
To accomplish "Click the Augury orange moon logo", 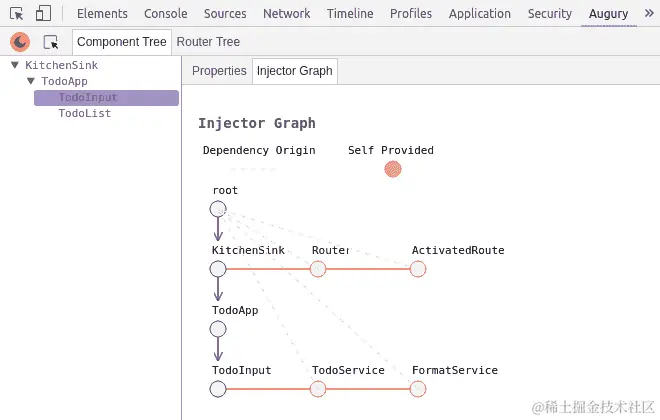I will (x=20, y=42).
